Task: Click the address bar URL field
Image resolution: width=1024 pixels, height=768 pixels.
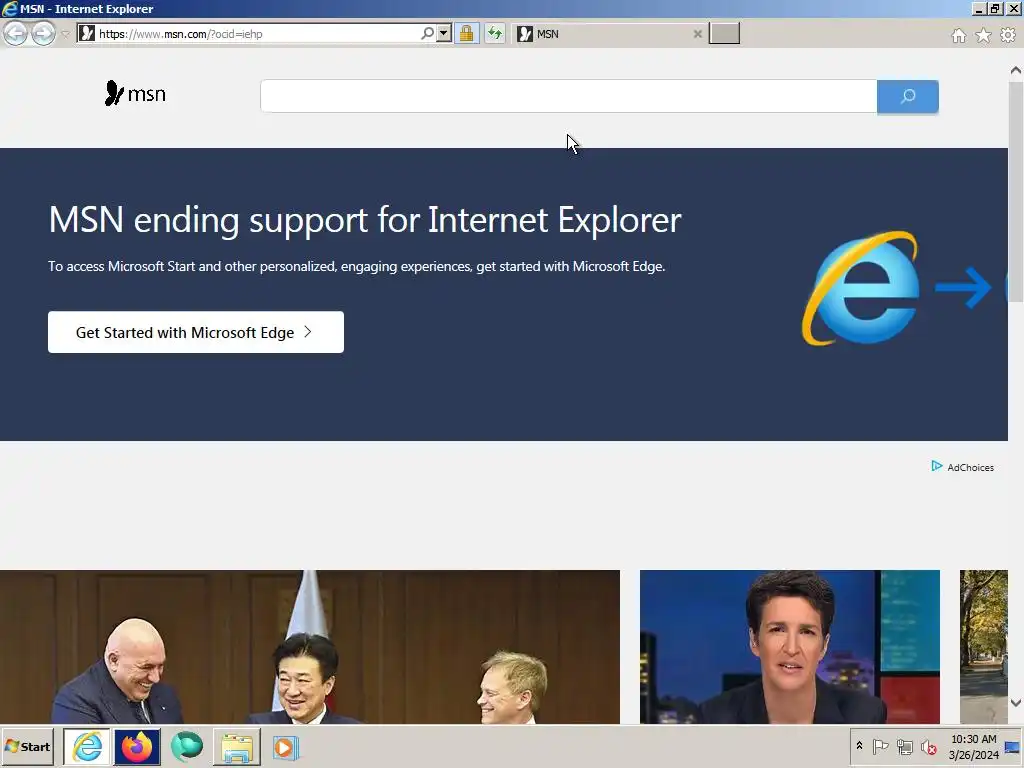Action: point(248,33)
